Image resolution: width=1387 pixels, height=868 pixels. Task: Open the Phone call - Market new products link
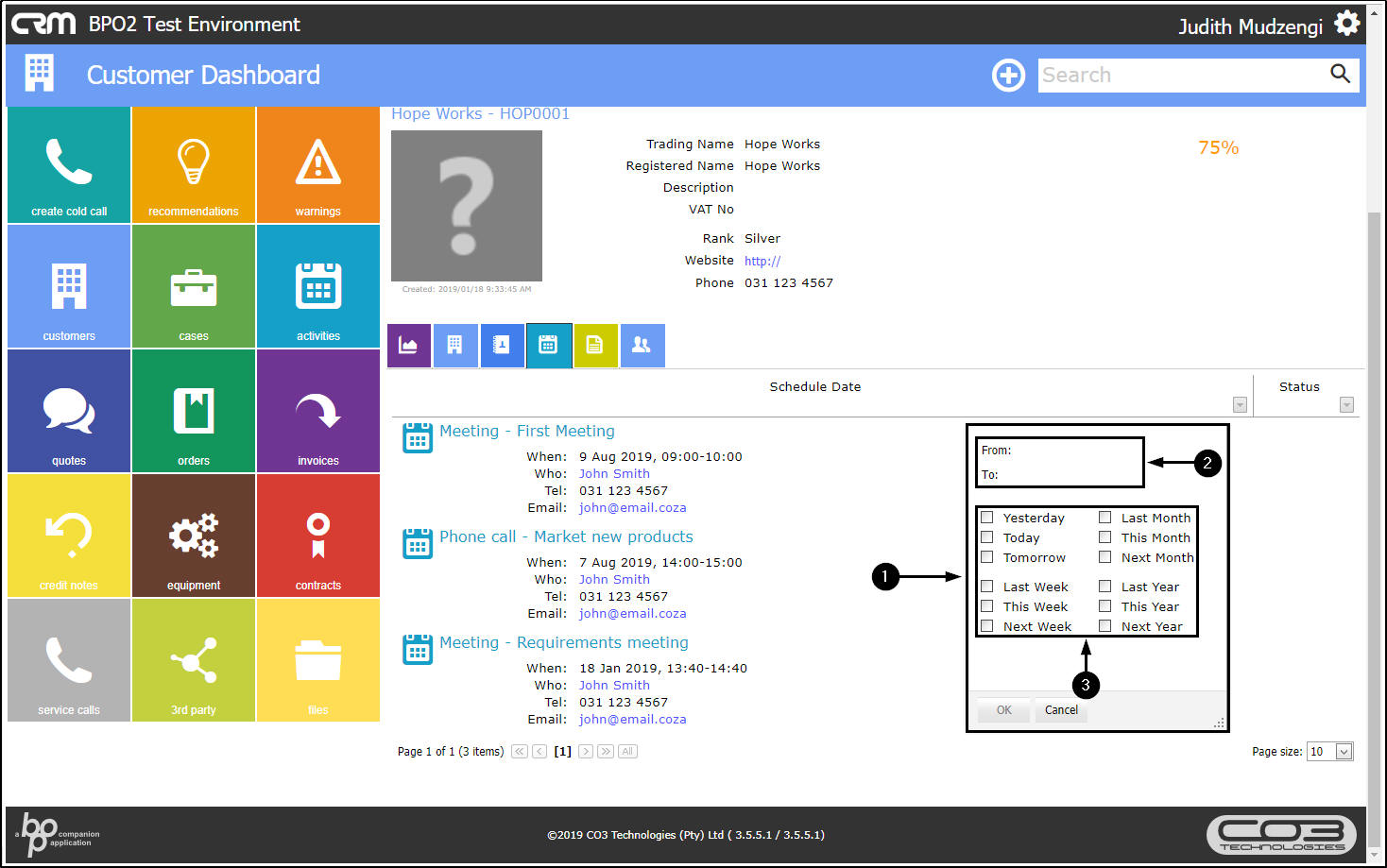(x=566, y=536)
